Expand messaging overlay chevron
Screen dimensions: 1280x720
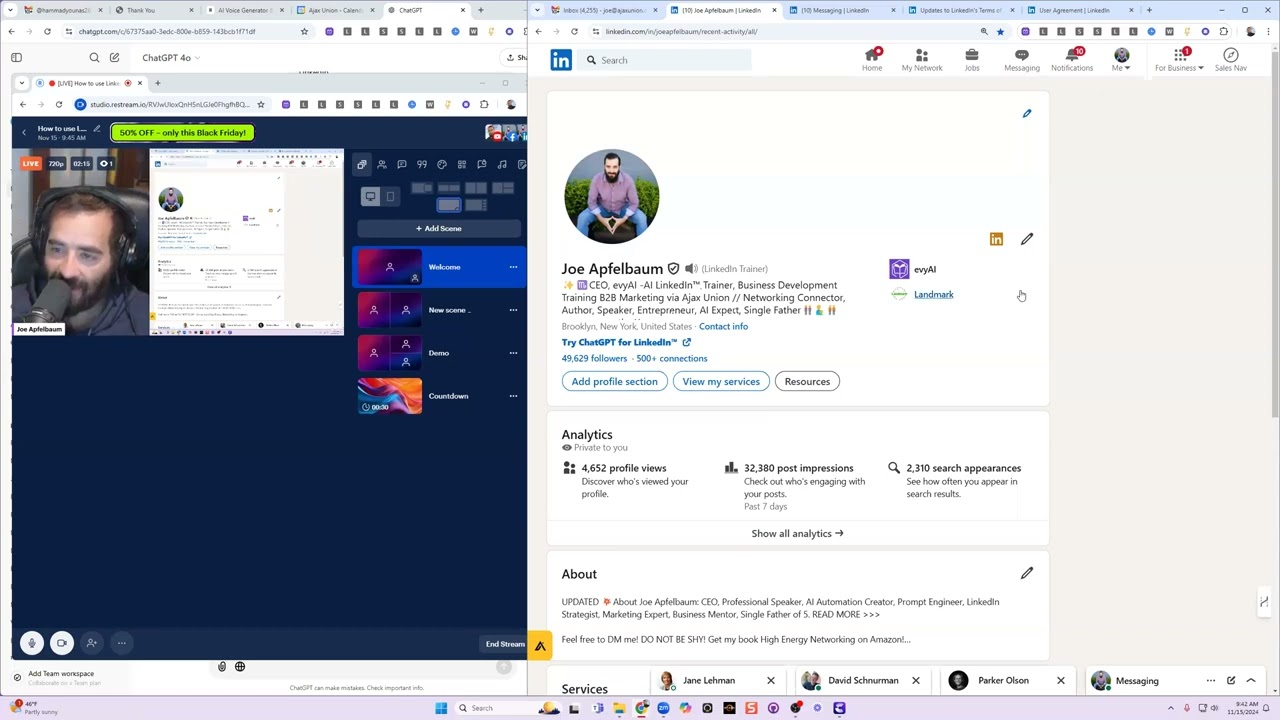click(1250, 681)
